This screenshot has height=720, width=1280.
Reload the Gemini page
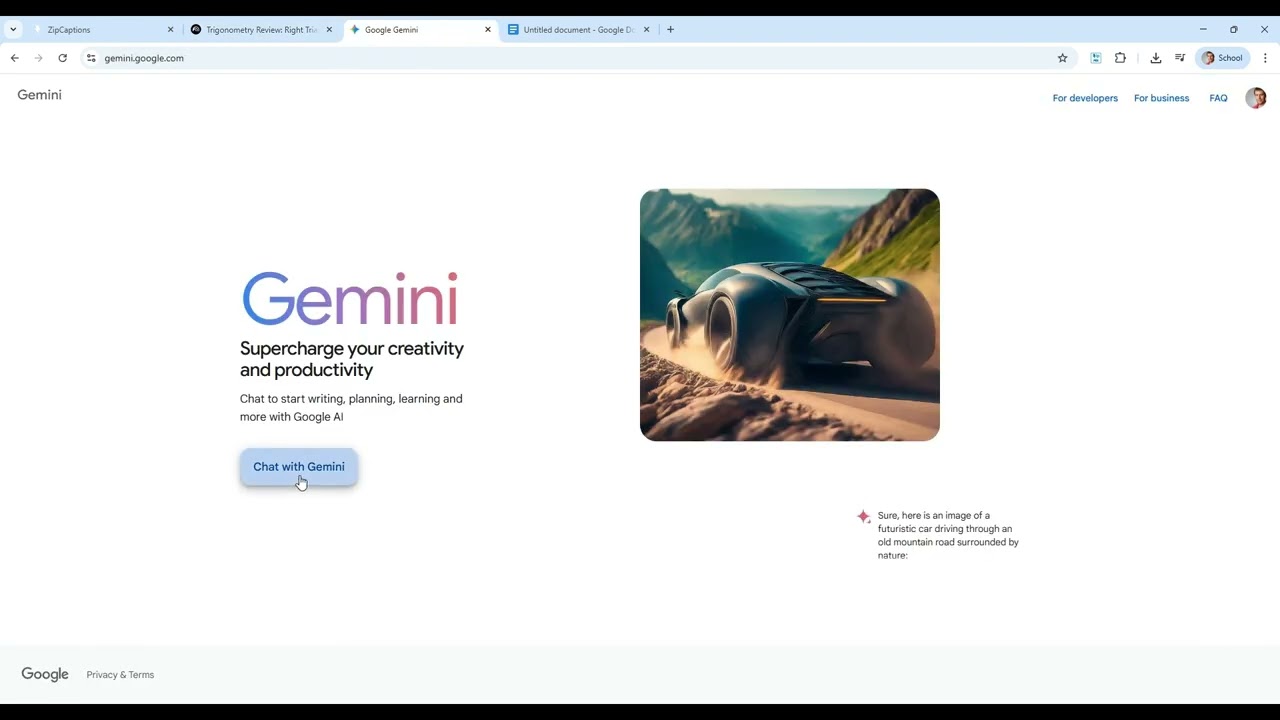click(62, 58)
